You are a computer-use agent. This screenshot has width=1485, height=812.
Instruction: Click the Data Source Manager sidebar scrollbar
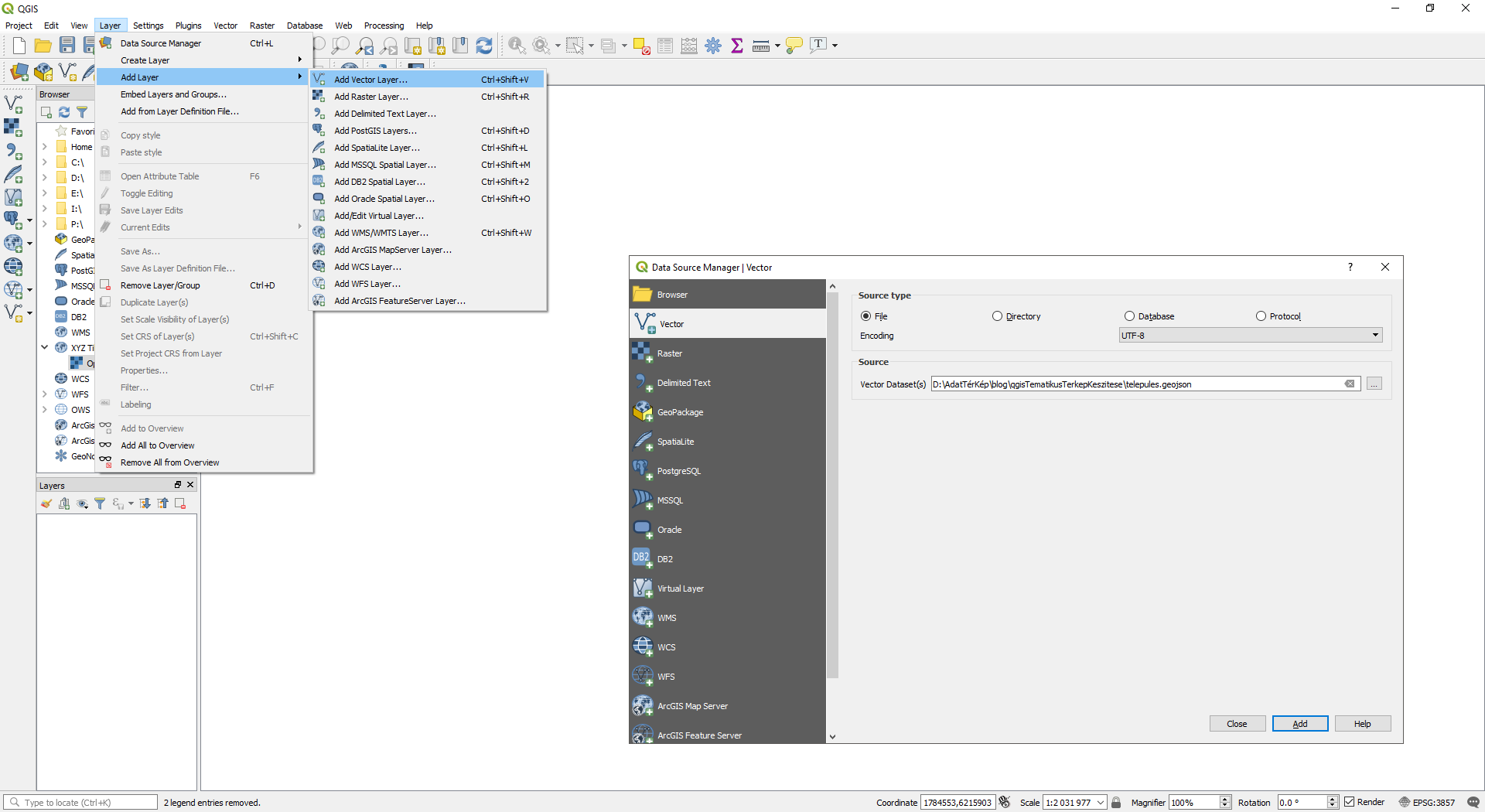click(832, 484)
